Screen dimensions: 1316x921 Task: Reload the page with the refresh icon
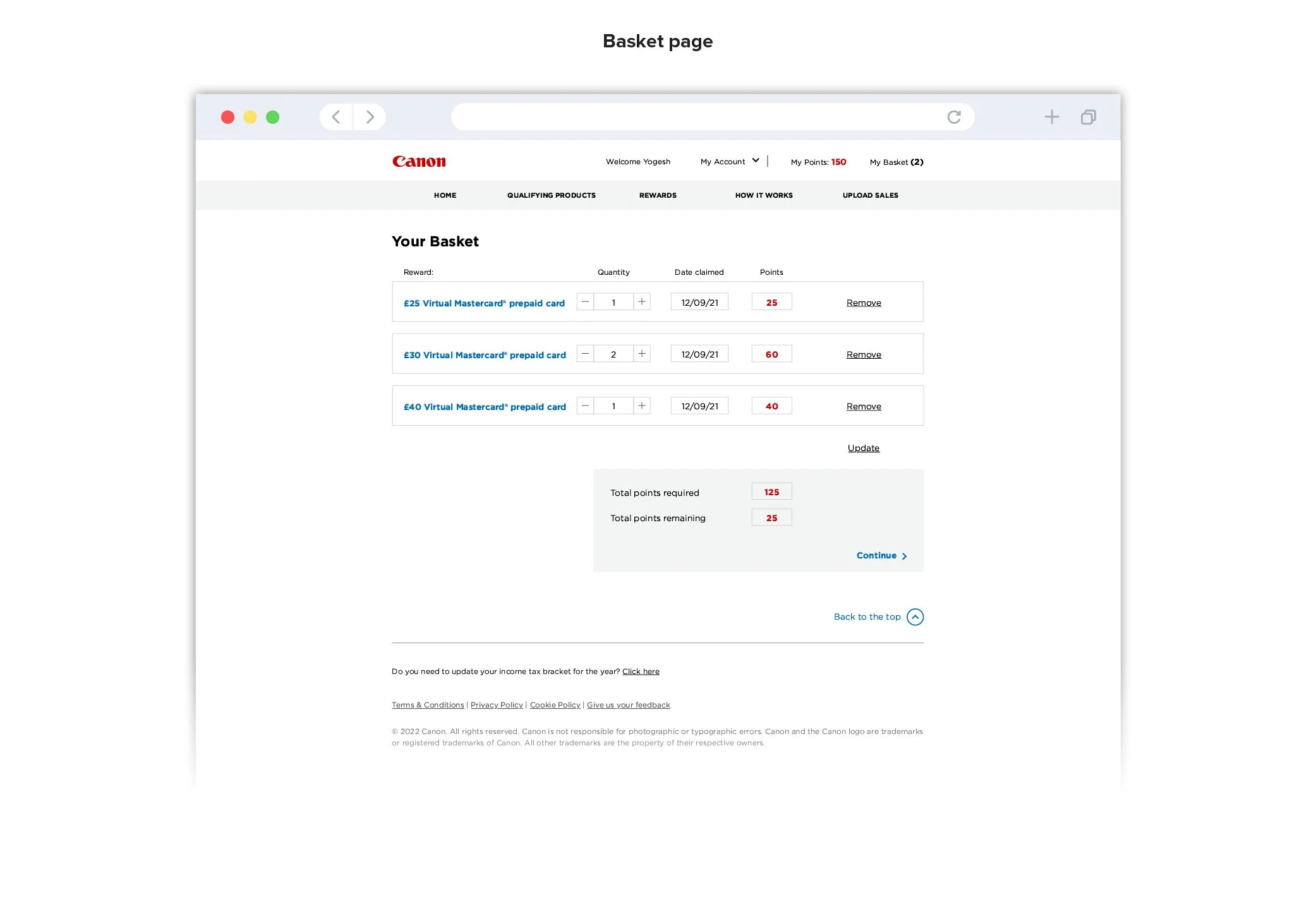[954, 117]
